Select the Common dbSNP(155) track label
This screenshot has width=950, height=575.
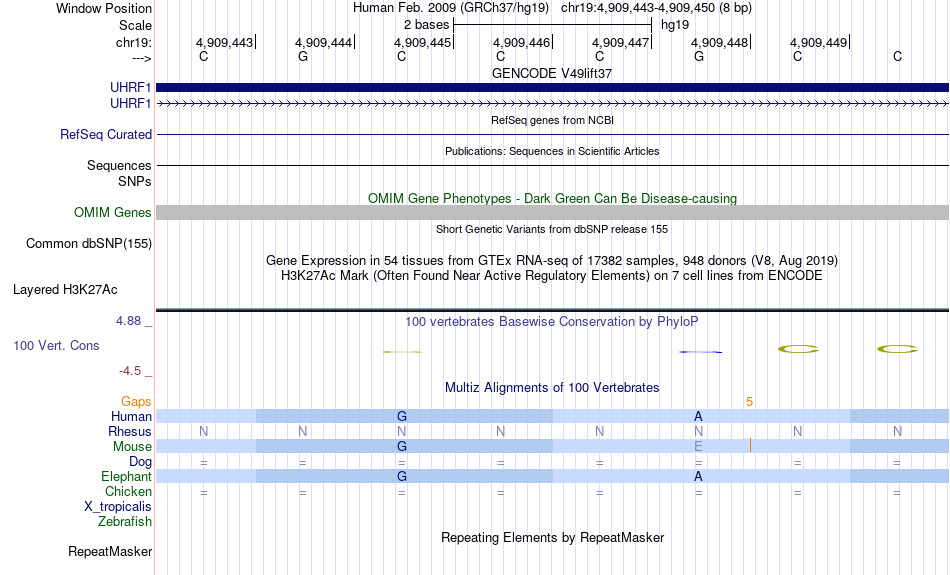click(x=89, y=244)
